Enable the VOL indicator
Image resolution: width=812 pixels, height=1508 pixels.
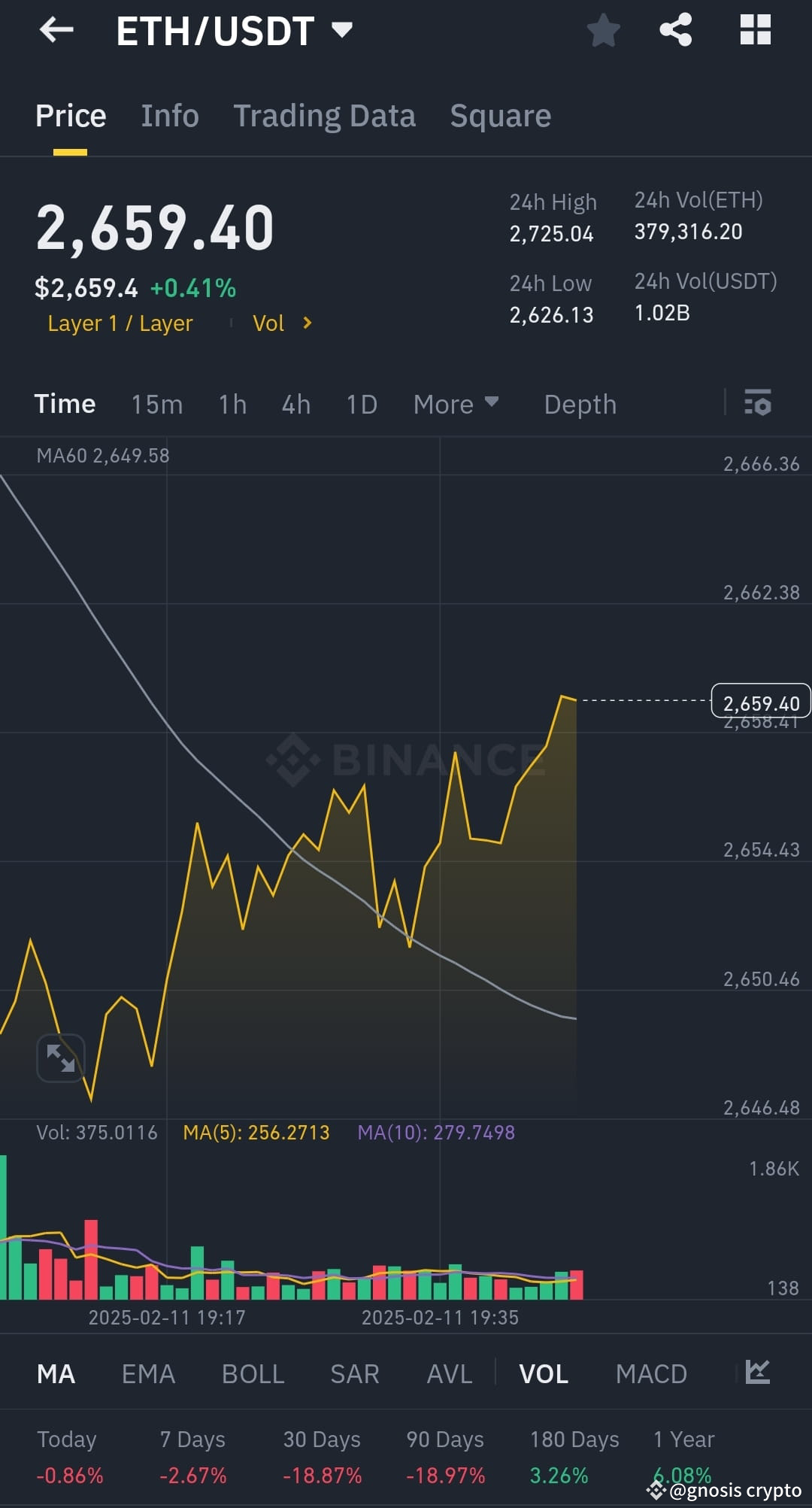click(x=543, y=1373)
